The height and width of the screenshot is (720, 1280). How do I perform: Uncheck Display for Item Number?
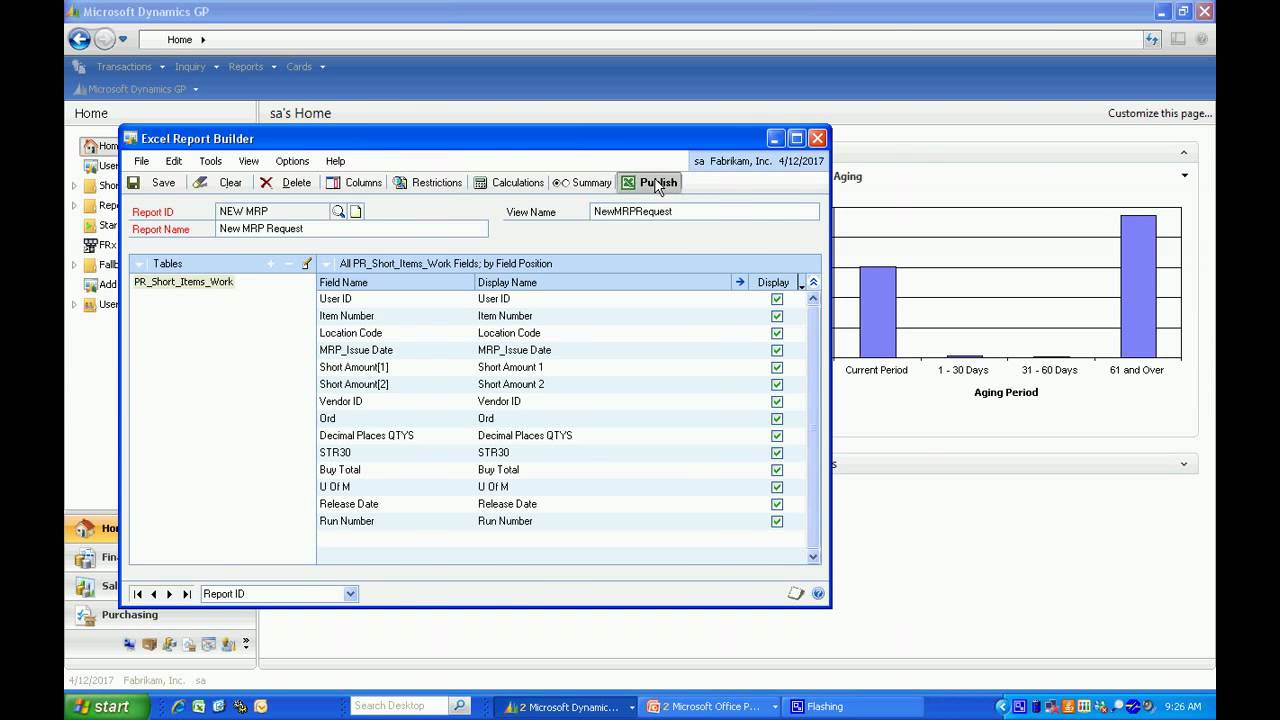pos(777,316)
